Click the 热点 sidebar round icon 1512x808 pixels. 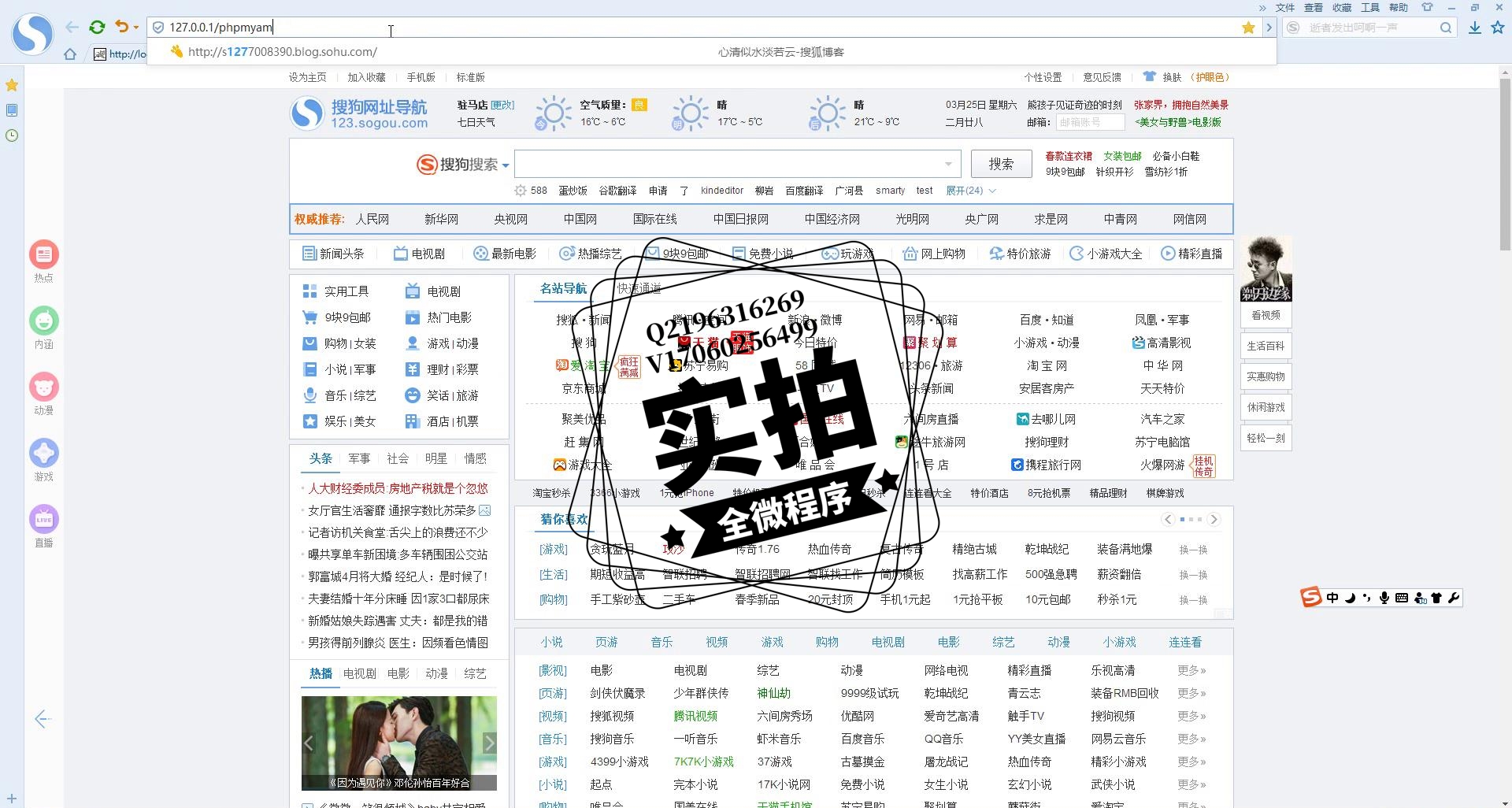44,254
